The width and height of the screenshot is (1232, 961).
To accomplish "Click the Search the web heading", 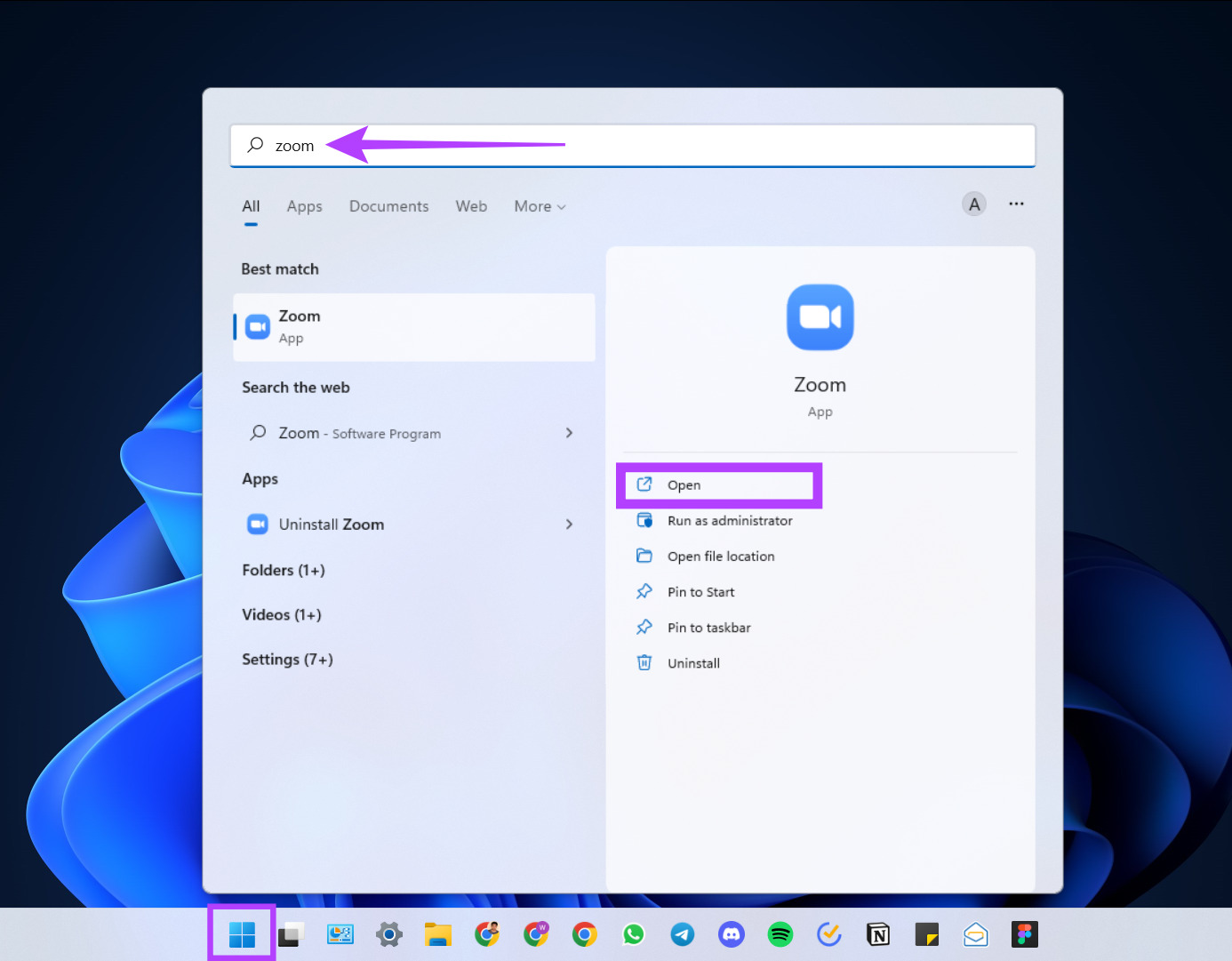I will (296, 388).
